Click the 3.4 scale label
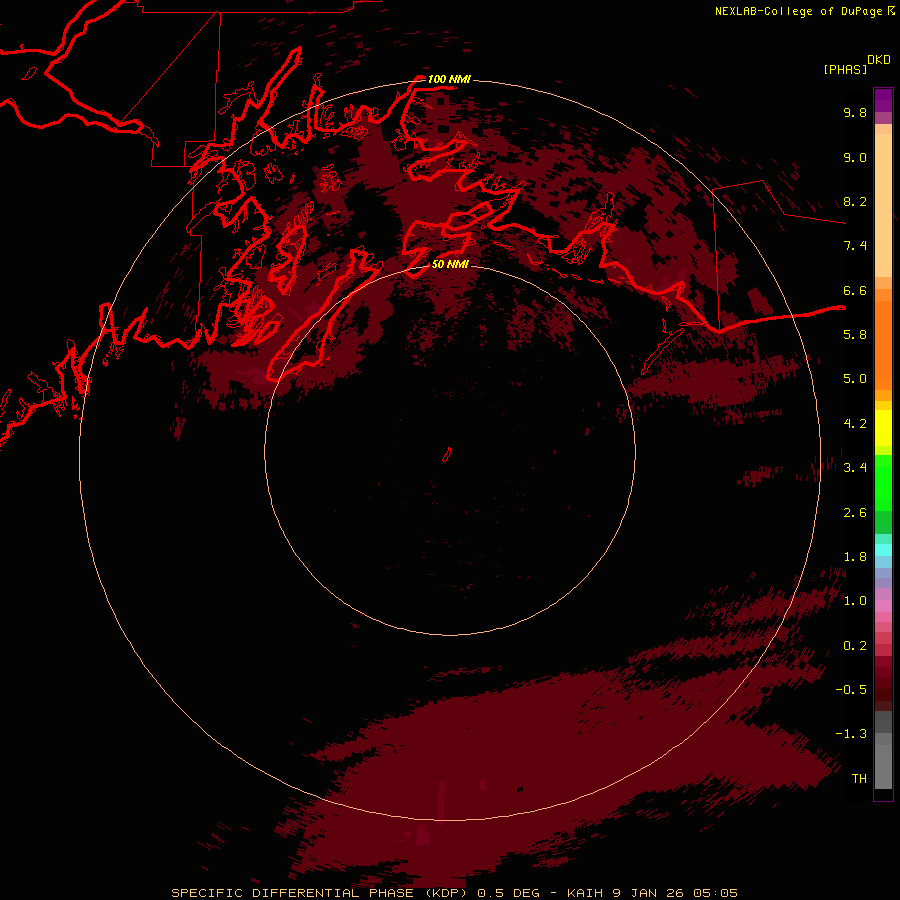 (855, 467)
